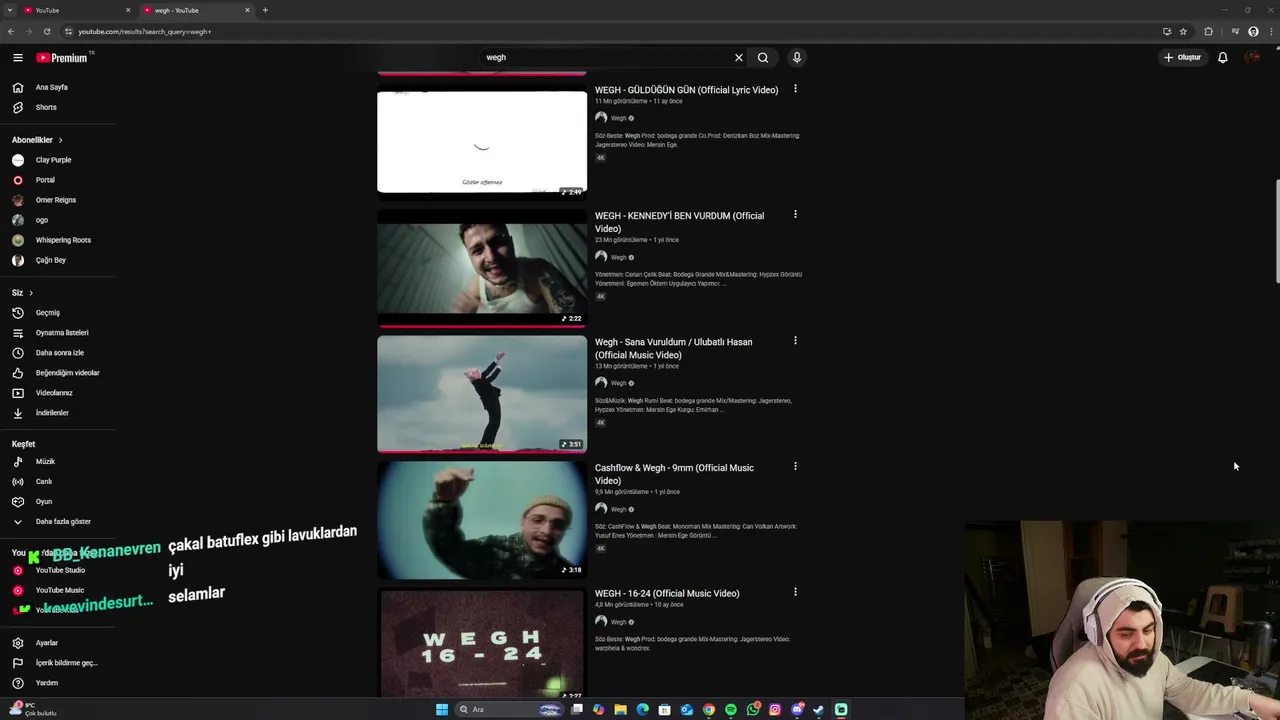Go to YouTube Premium home logo
1280x720 pixels.
(62, 58)
